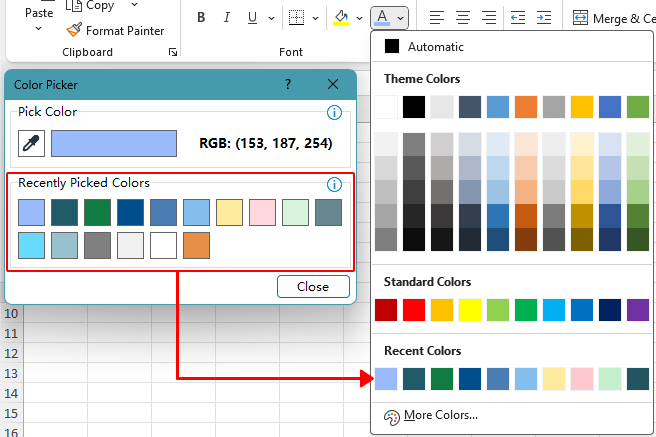Select standard dark red color swatch
Viewport: 656px width, 437px height.
pyautogui.click(x=386, y=310)
